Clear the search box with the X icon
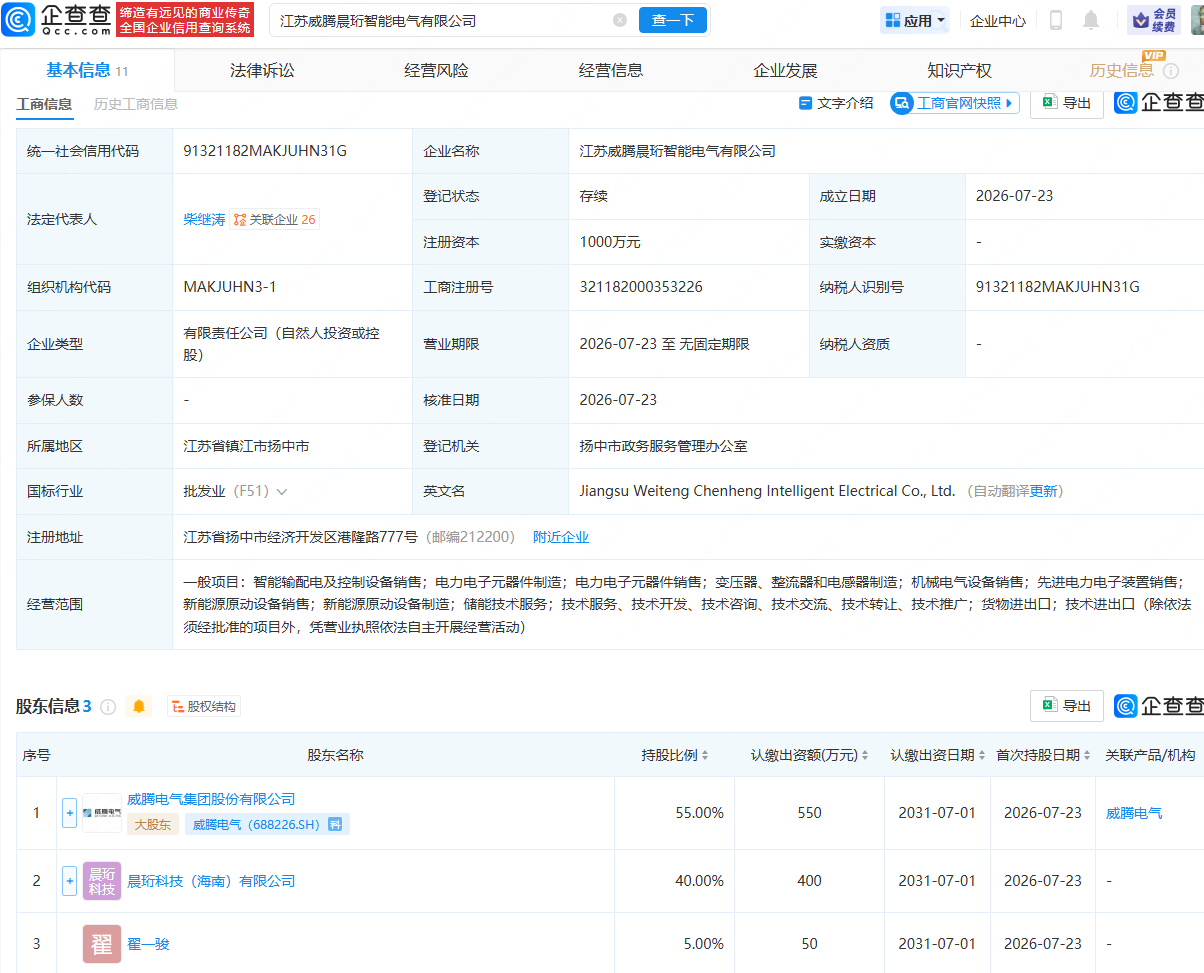 620,20
